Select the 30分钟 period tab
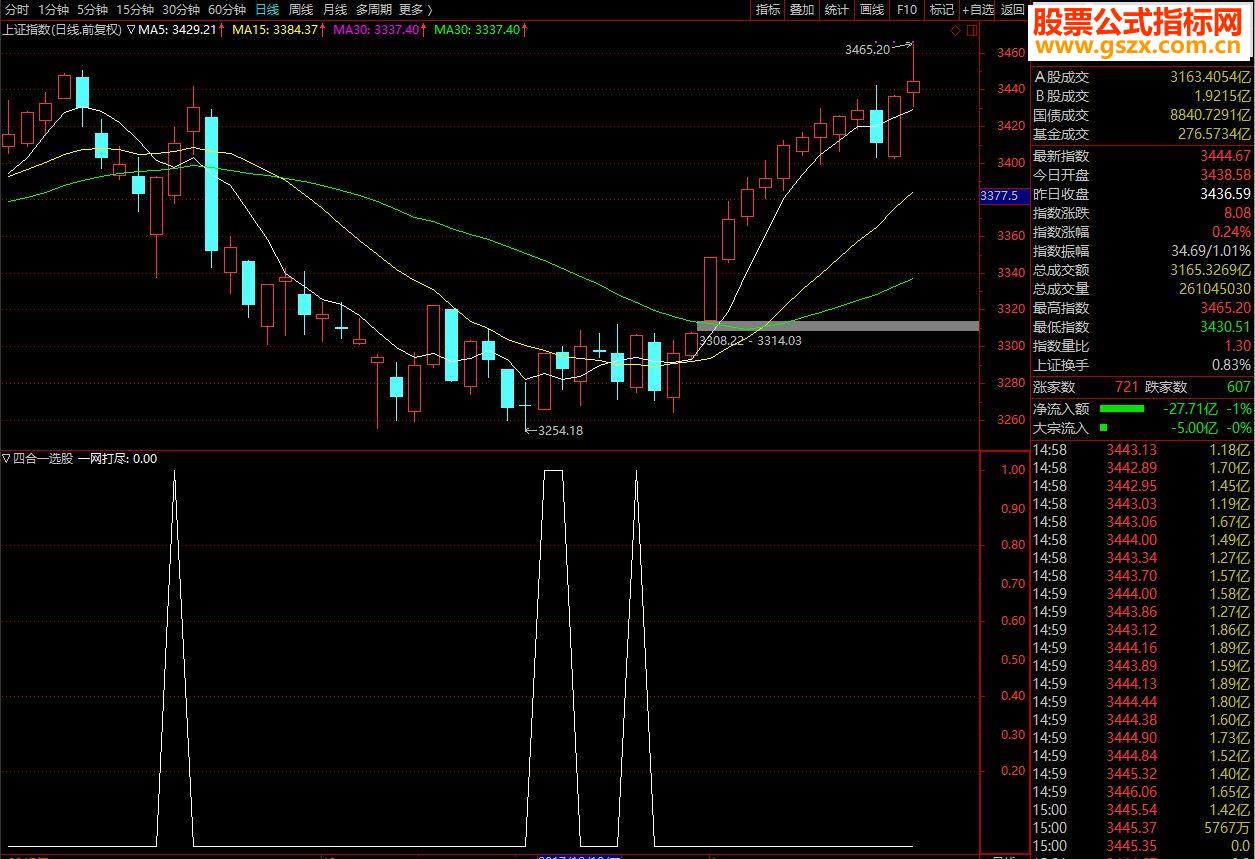This screenshot has height=859, width=1255. (x=181, y=9)
